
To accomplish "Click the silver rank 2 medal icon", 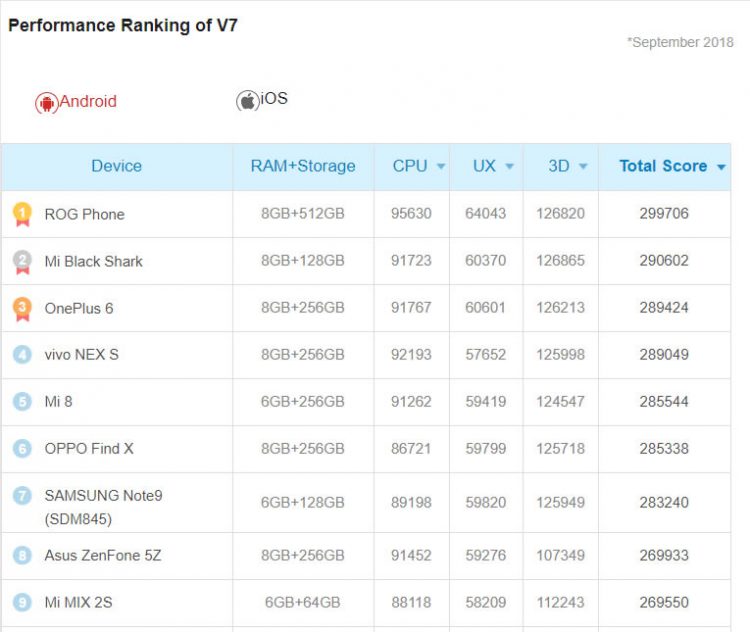I will click(22, 261).
